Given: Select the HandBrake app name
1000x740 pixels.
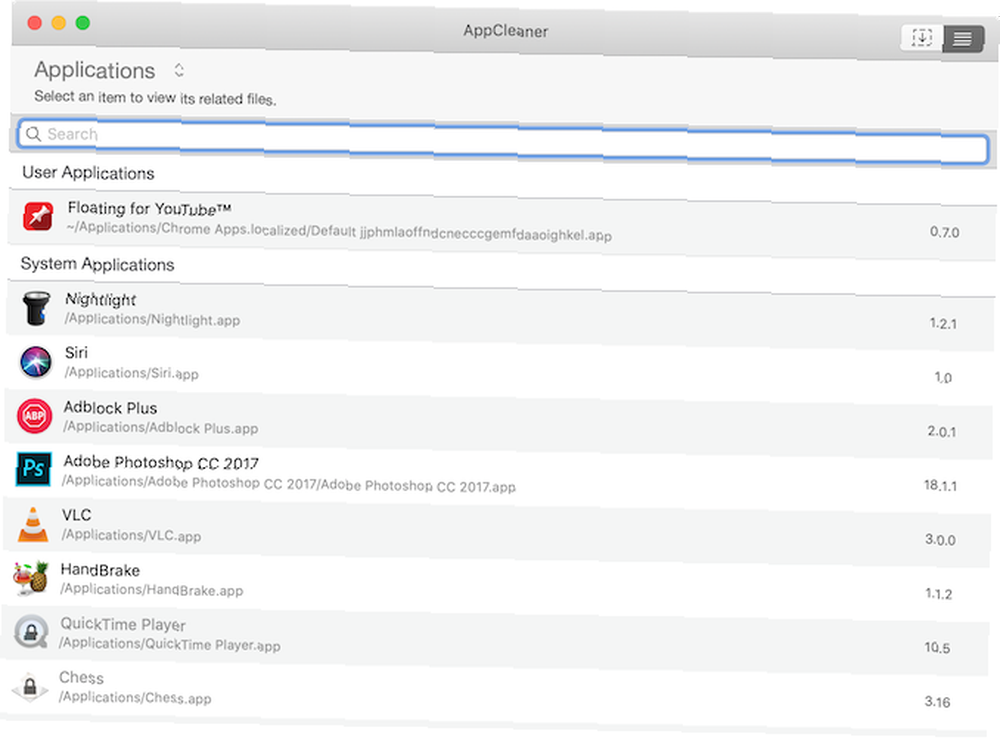Looking at the screenshot, I should (x=100, y=570).
